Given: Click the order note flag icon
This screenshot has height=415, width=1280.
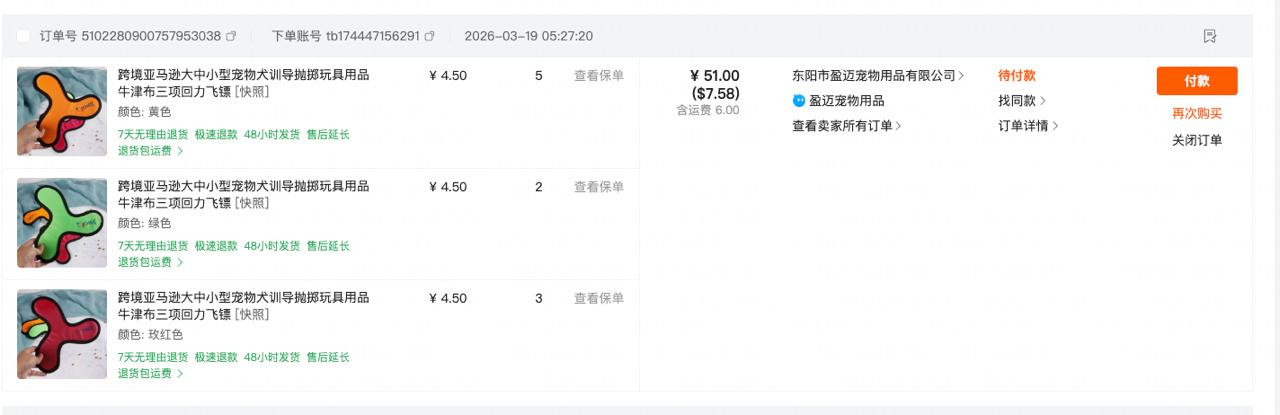Looking at the screenshot, I should 1210,36.
